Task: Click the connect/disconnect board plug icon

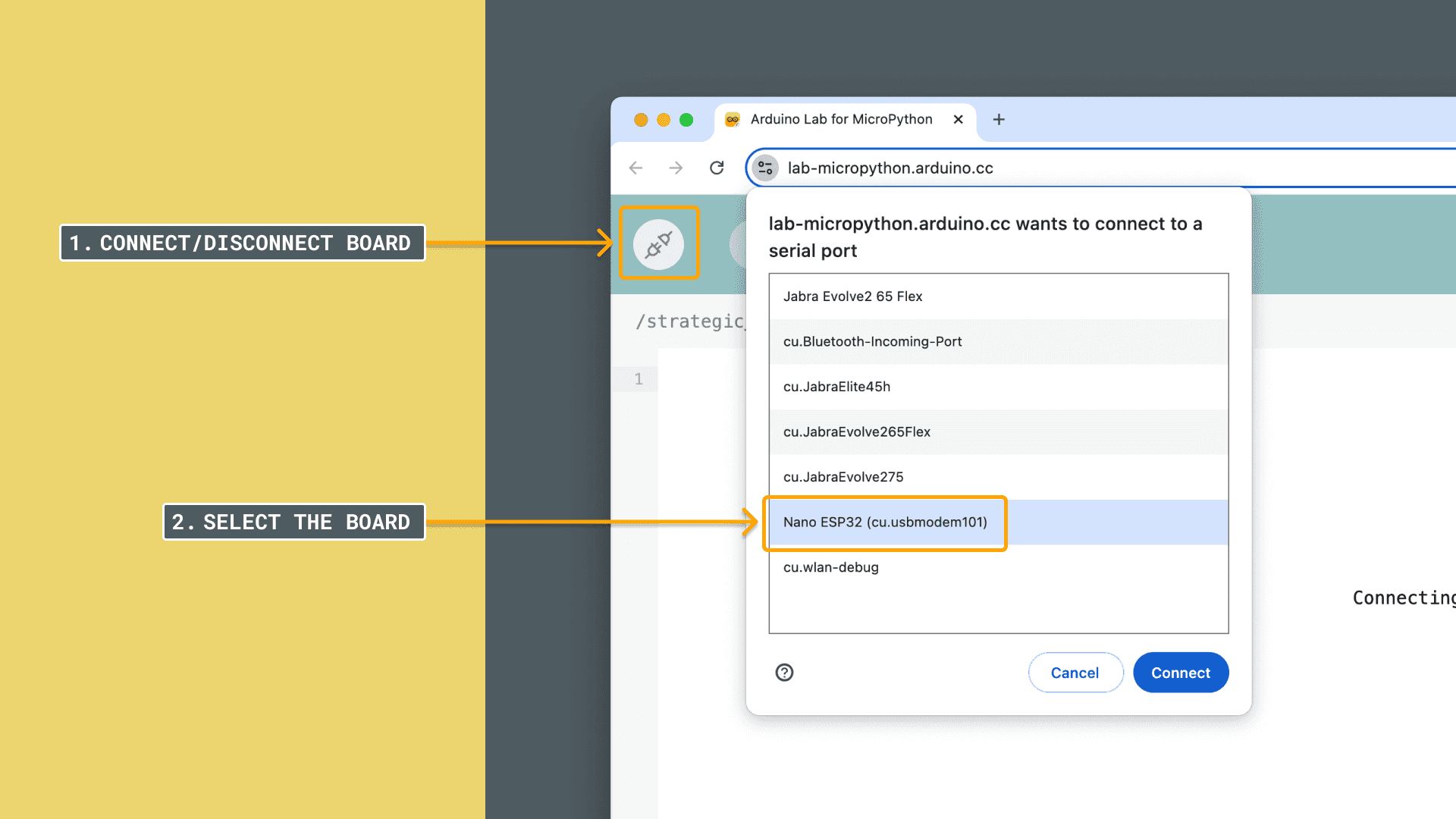Action: (x=658, y=244)
